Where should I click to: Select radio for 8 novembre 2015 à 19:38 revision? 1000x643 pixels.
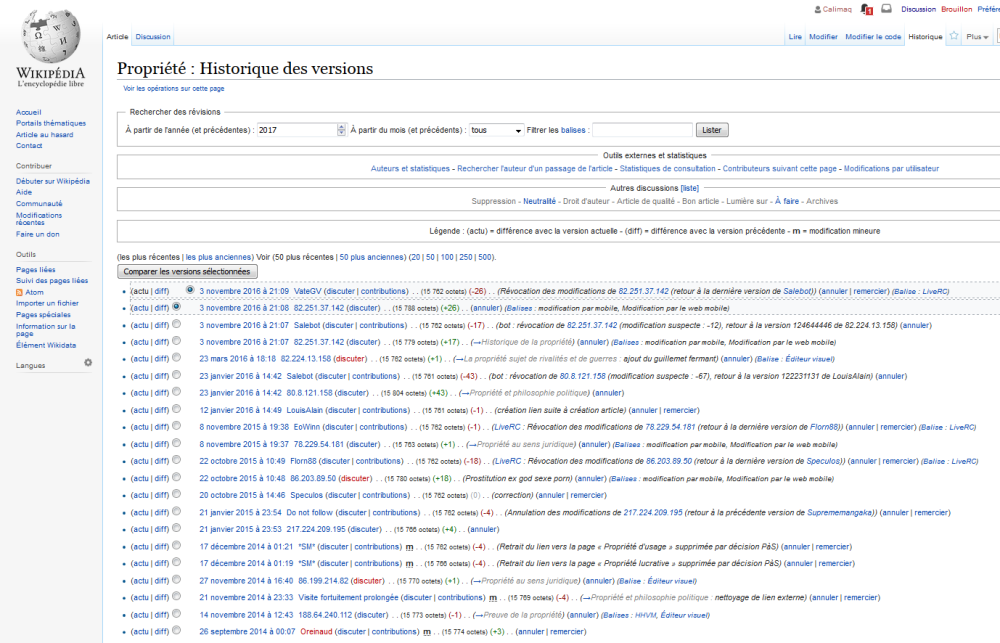(177, 426)
